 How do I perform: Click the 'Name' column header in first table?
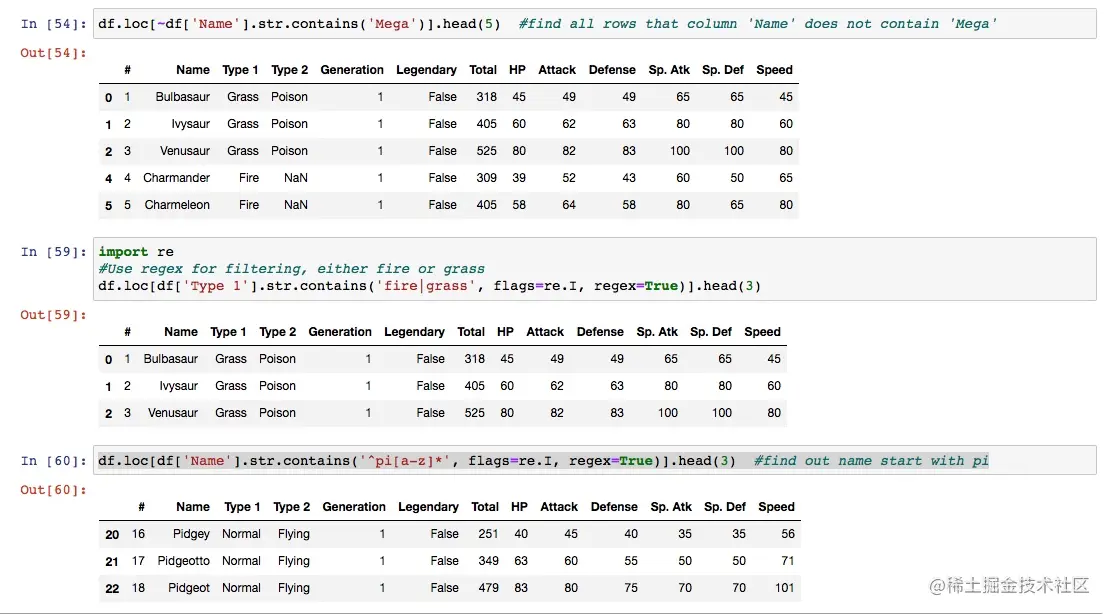tap(192, 70)
